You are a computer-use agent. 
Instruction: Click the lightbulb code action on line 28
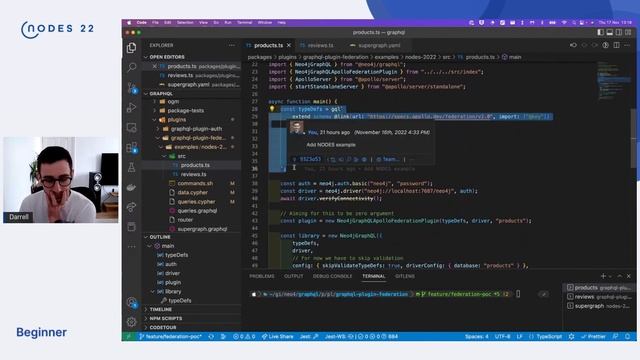tap(272, 109)
